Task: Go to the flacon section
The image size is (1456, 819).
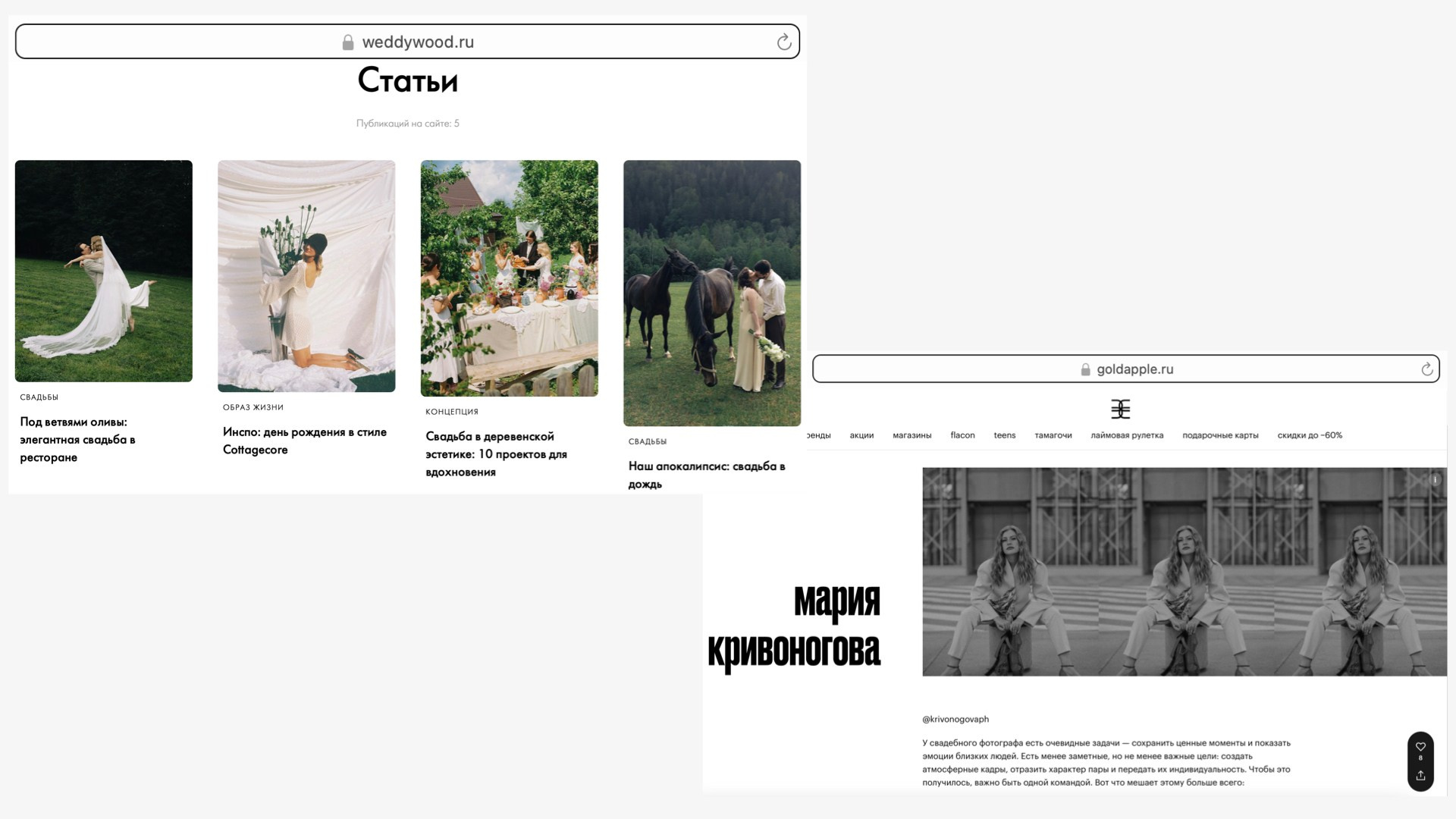Action: click(962, 435)
